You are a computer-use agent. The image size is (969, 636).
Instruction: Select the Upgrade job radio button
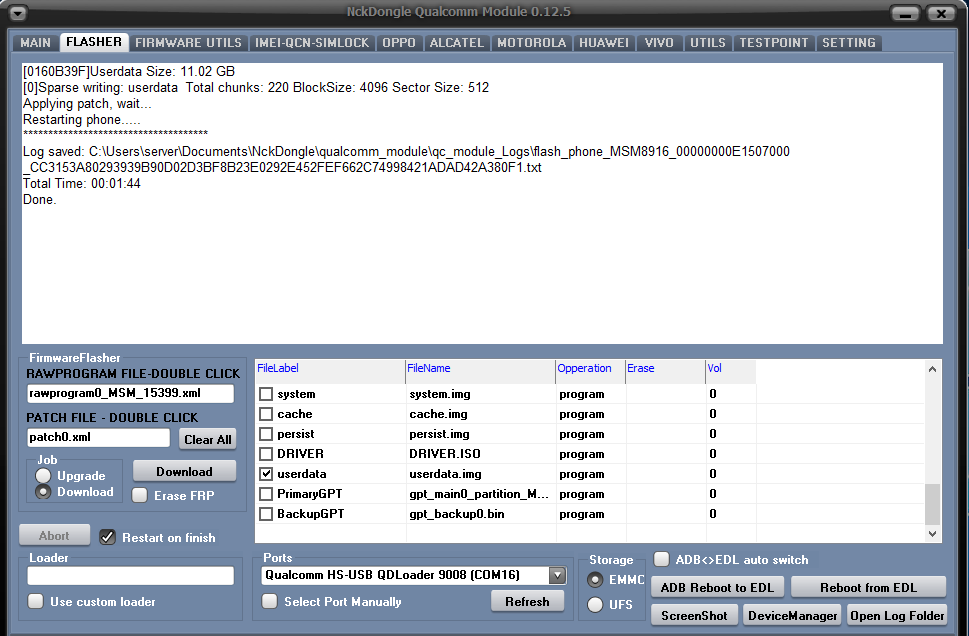click(43, 475)
